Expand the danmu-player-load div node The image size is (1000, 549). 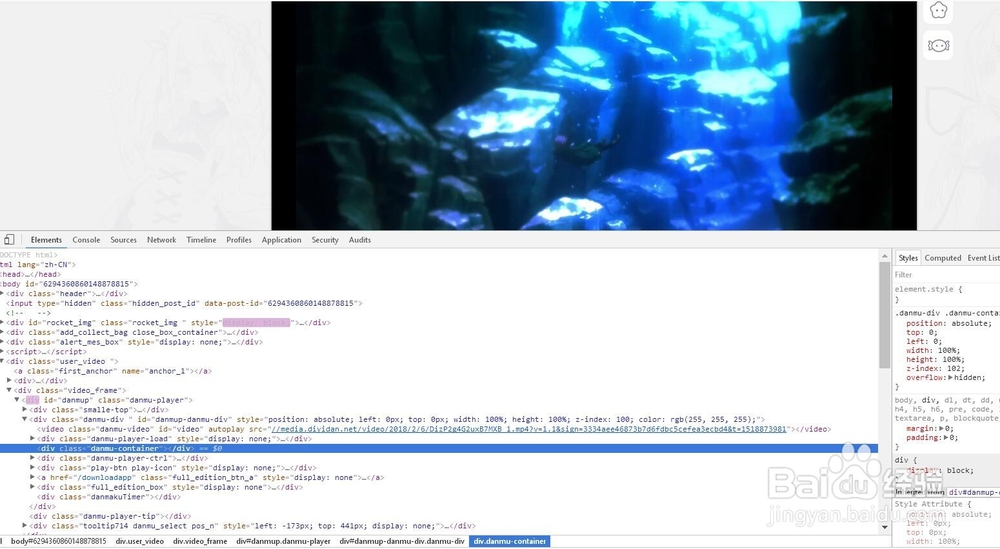(x=33, y=439)
